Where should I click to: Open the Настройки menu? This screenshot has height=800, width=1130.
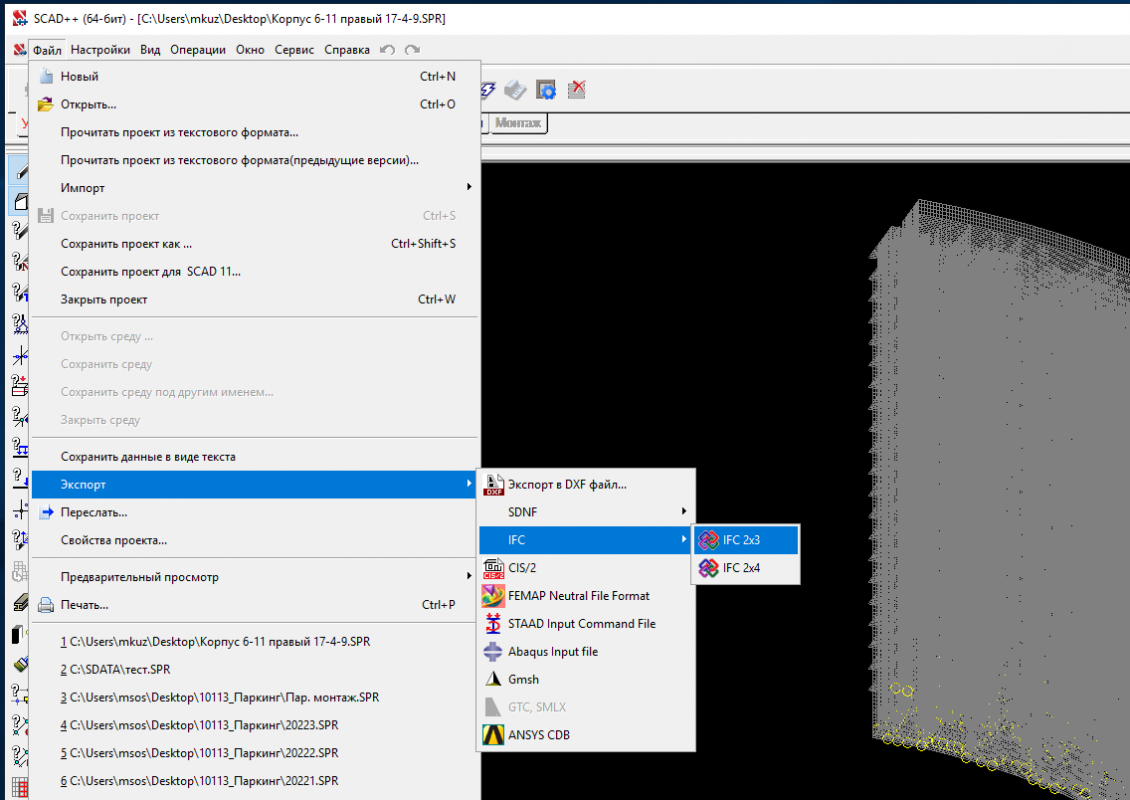[101, 49]
